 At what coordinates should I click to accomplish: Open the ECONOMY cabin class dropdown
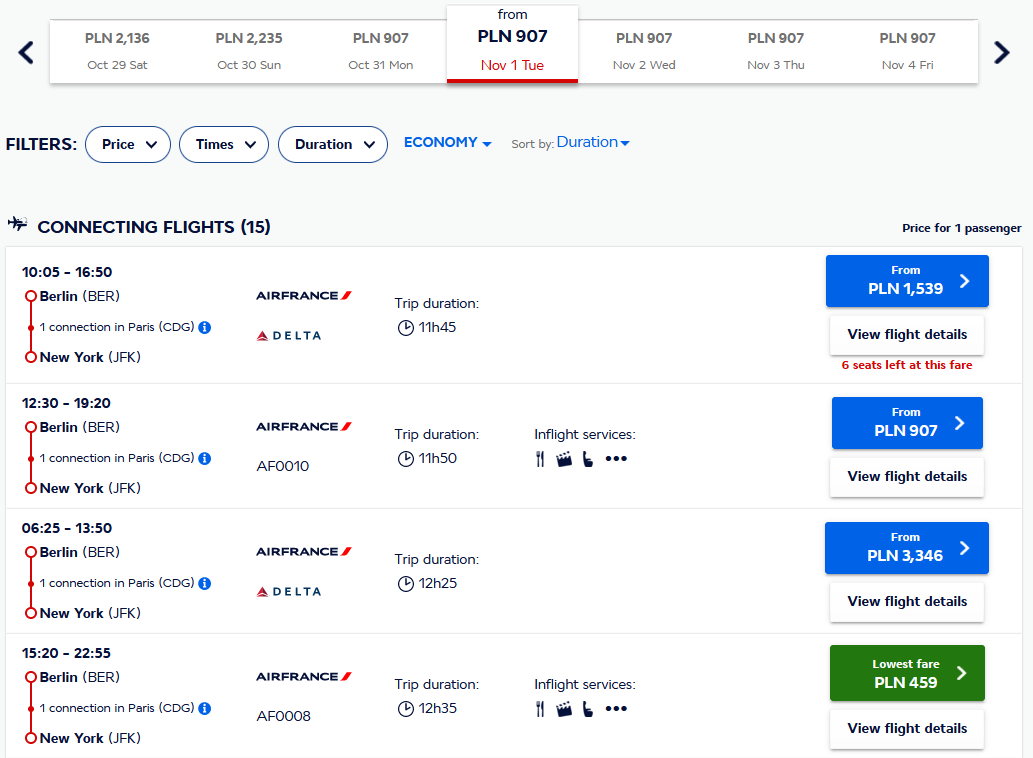447,142
